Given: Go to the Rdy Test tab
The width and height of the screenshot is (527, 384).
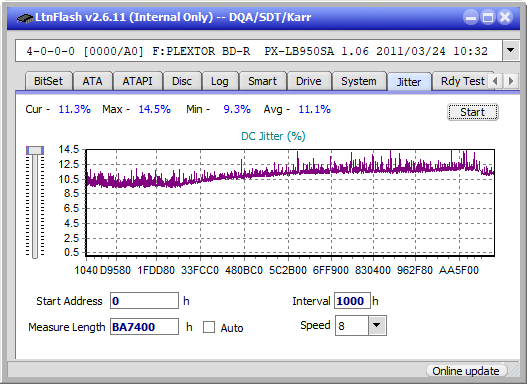Looking at the screenshot, I should [x=462, y=81].
